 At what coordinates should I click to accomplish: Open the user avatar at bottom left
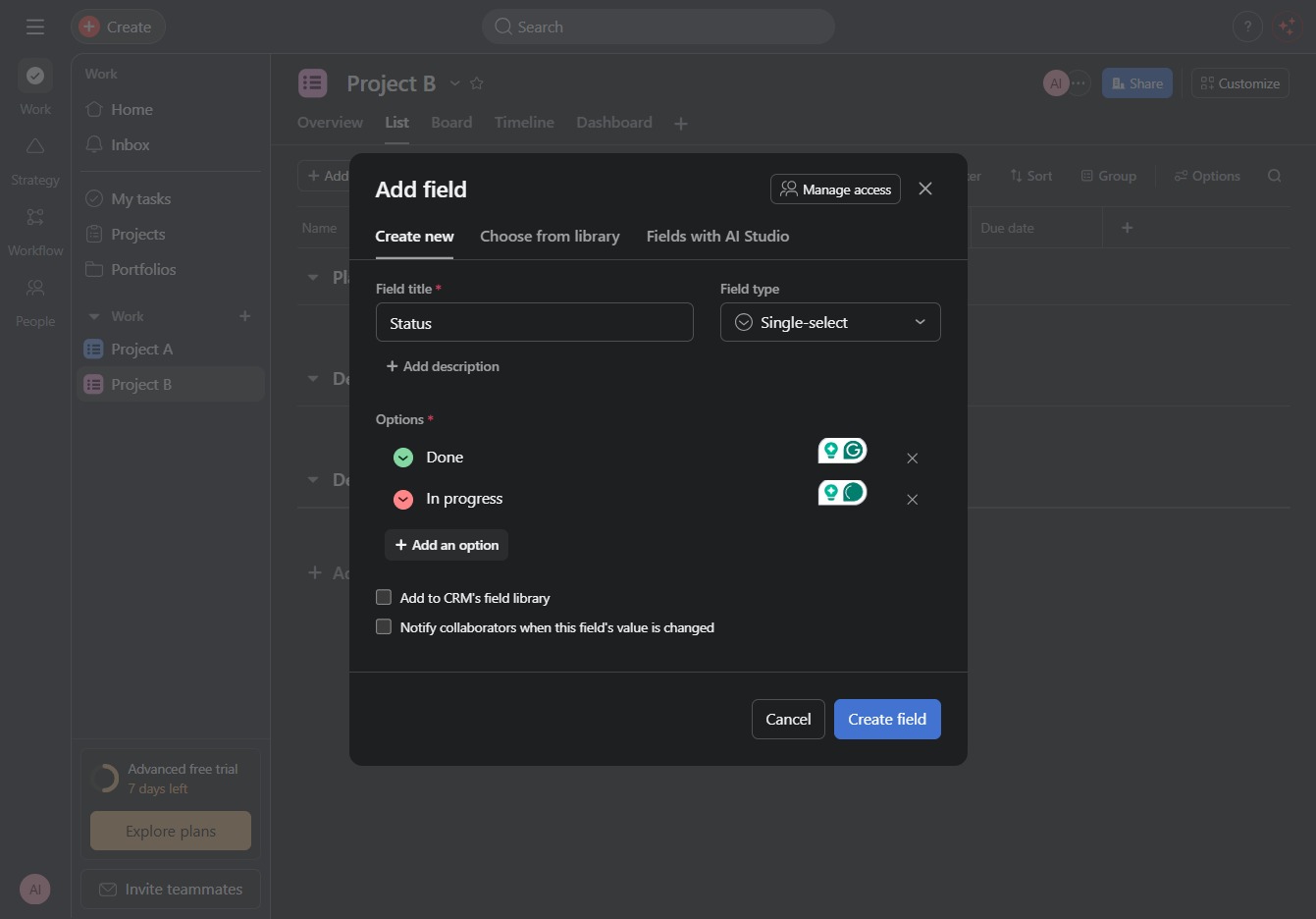click(35, 890)
